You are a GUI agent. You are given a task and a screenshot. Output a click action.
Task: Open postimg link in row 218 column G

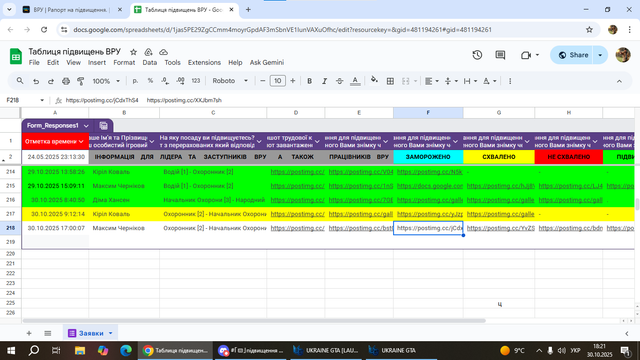coord(500,228)
